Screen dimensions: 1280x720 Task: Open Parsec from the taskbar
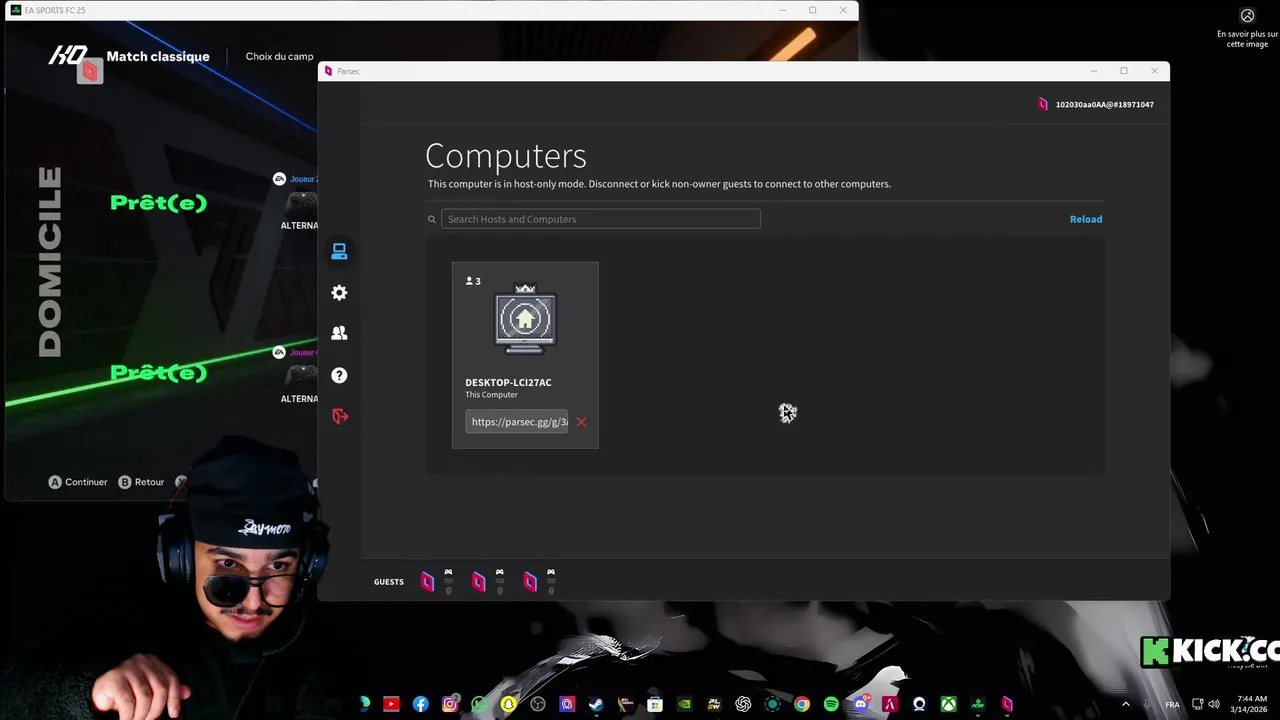click(x=1007, y=704)
